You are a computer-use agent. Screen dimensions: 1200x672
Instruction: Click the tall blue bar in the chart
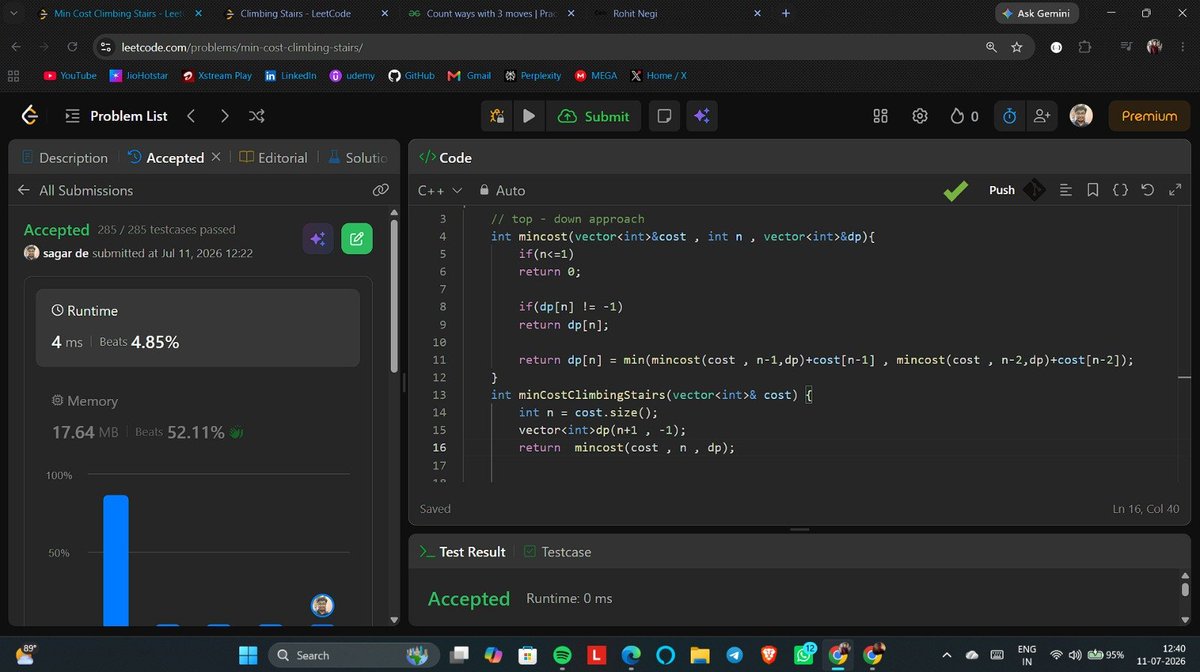pyautogui.click(x=116, y=560)
